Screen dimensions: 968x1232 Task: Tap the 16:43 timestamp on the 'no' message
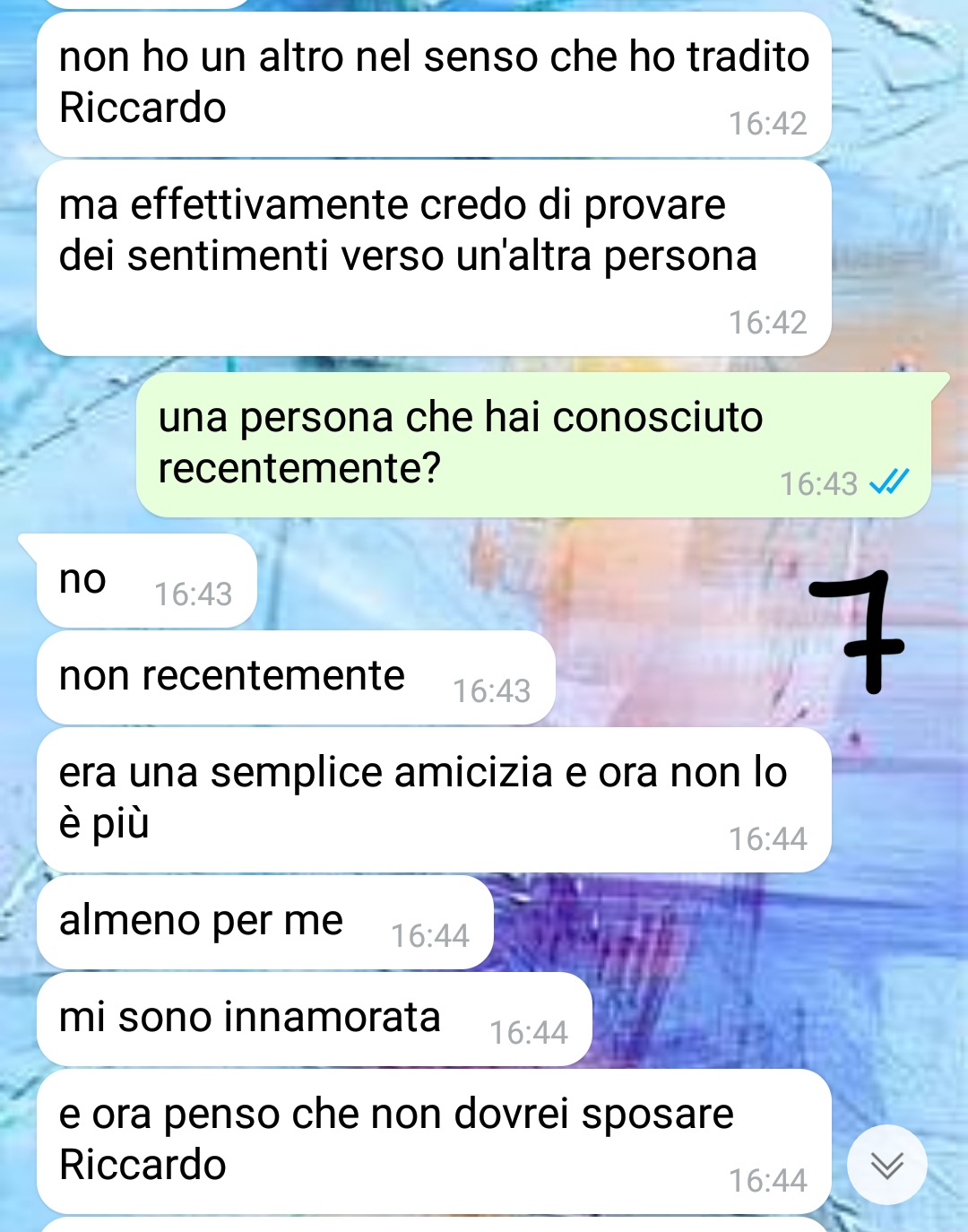(193, 594)
